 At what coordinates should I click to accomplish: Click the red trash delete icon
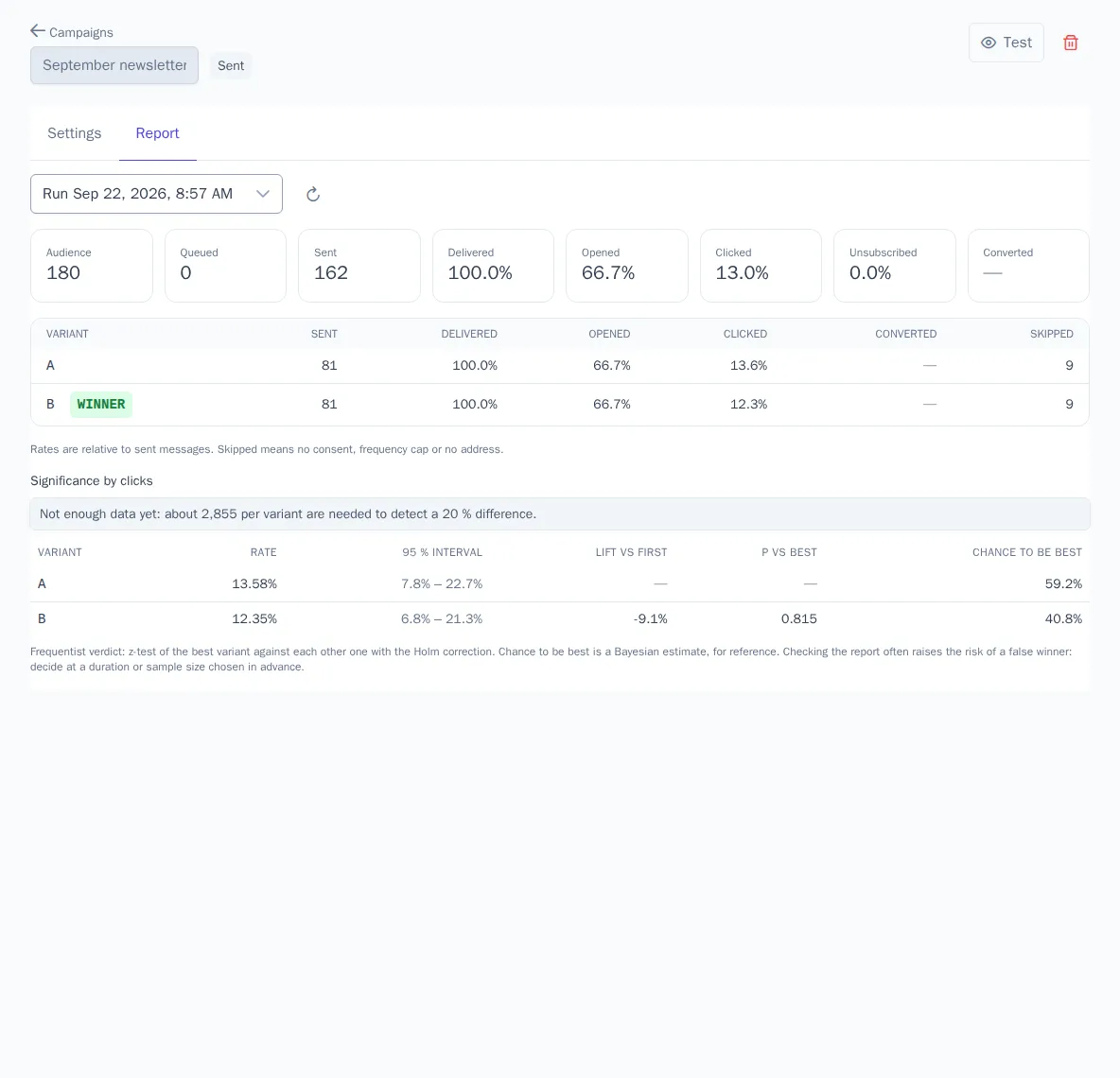(1070, 43)
